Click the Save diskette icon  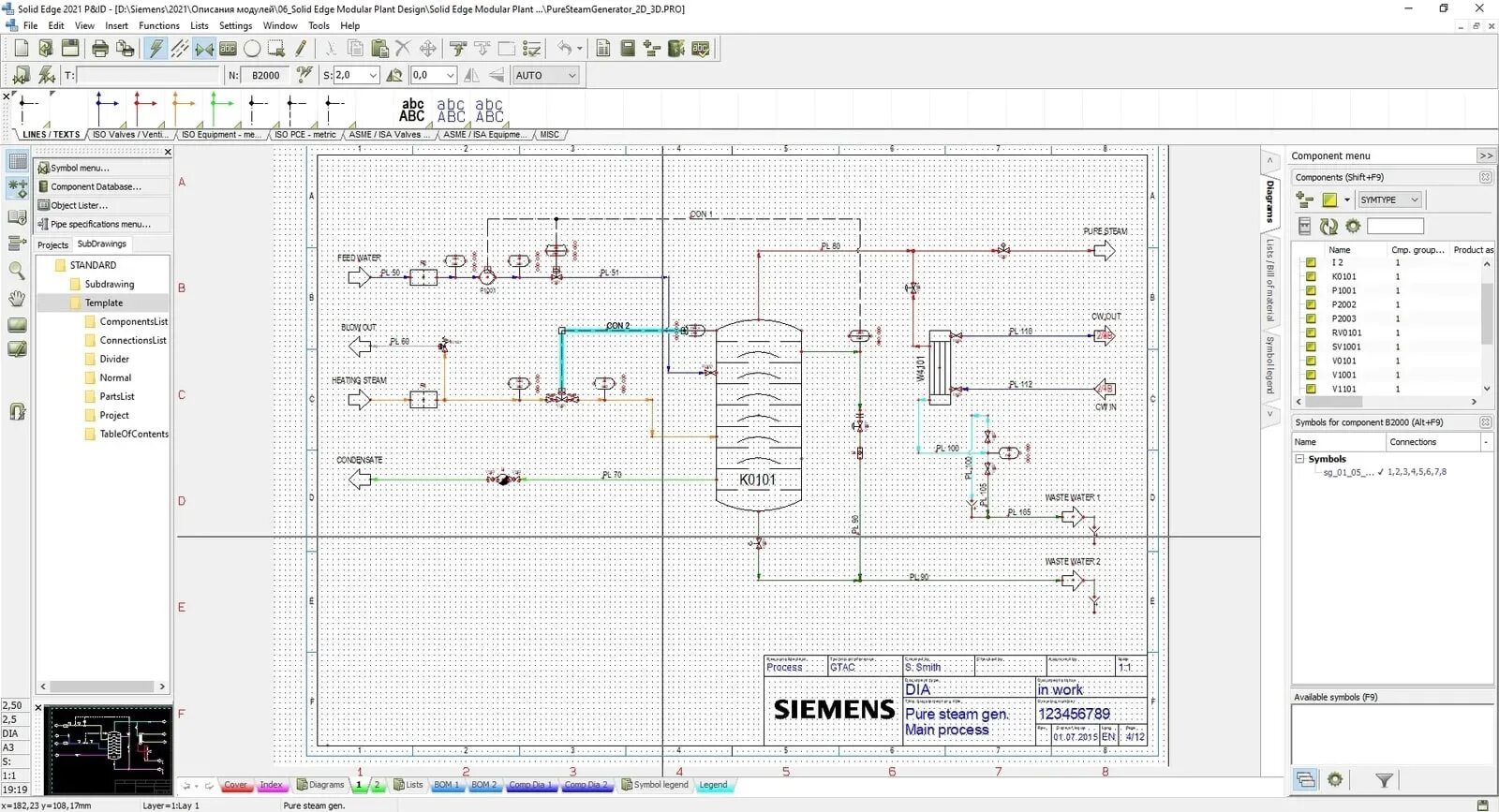70,49
